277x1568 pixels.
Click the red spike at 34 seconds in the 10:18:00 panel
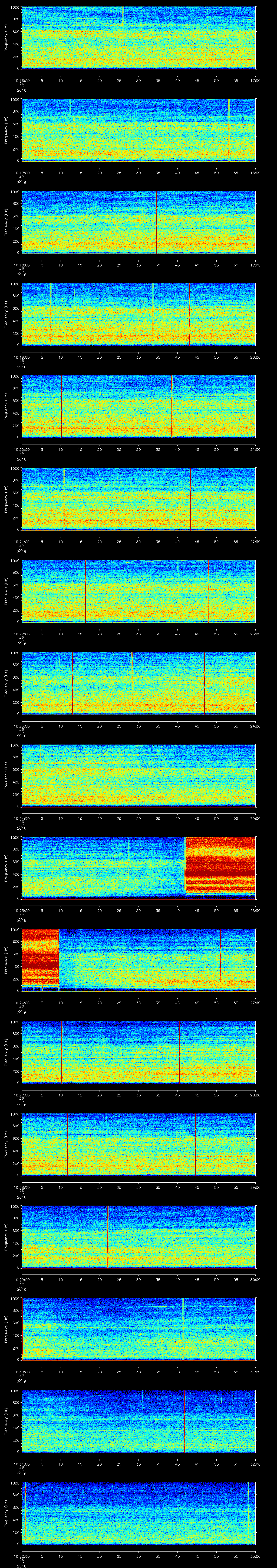(156, 222)
